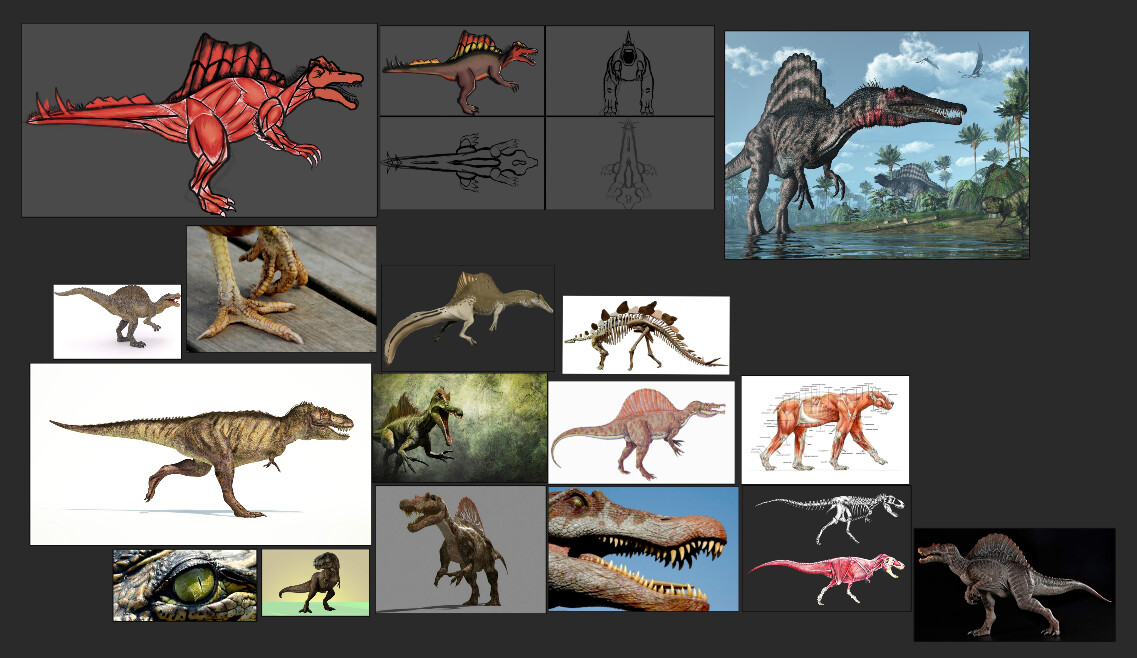Image resolution: width=1137 pixels, height=658 pixels.
Task: Click the bird feet close-up reference photo
Action: (281, 287)
